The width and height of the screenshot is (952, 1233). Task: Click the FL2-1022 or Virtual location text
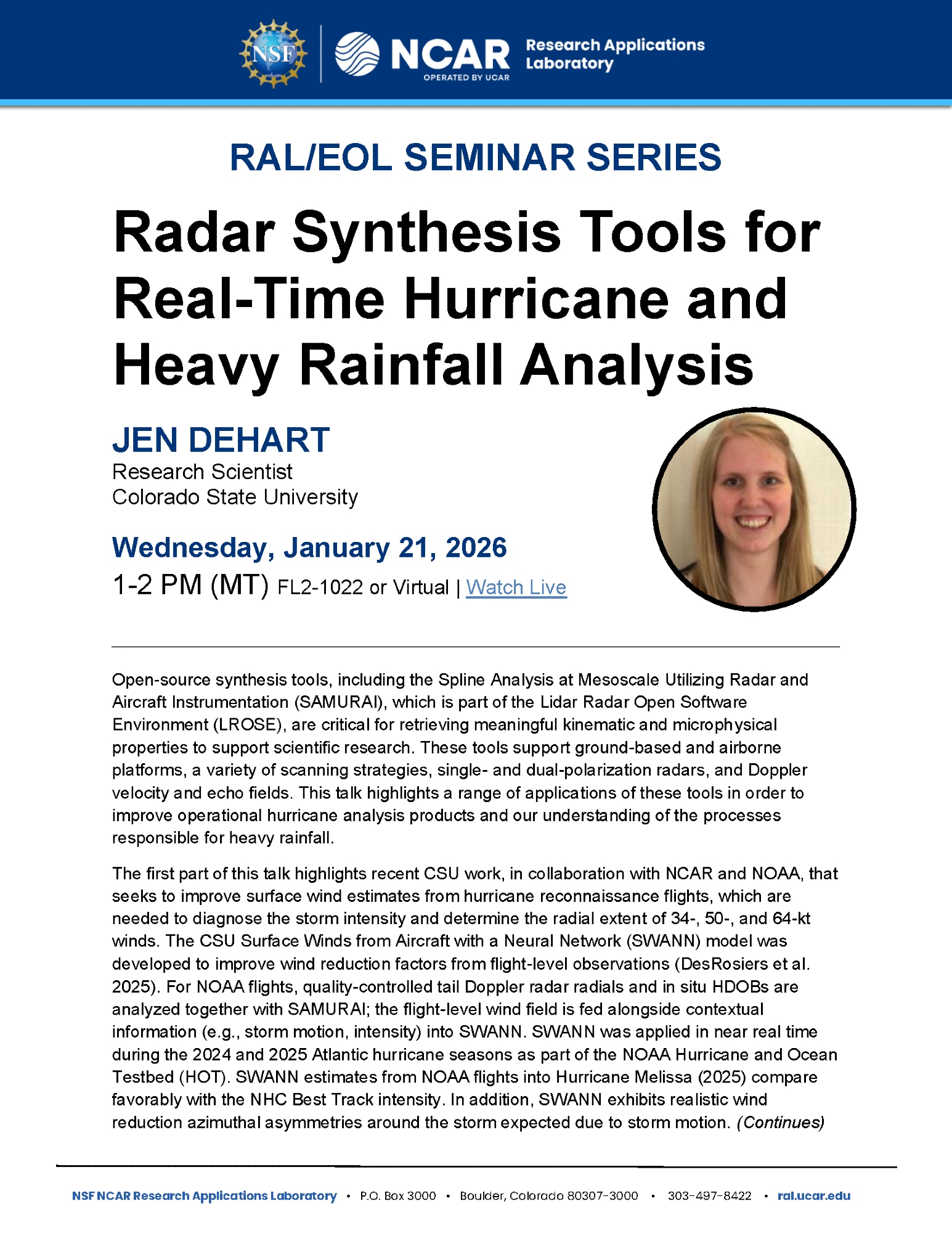(x=363, y=587)
